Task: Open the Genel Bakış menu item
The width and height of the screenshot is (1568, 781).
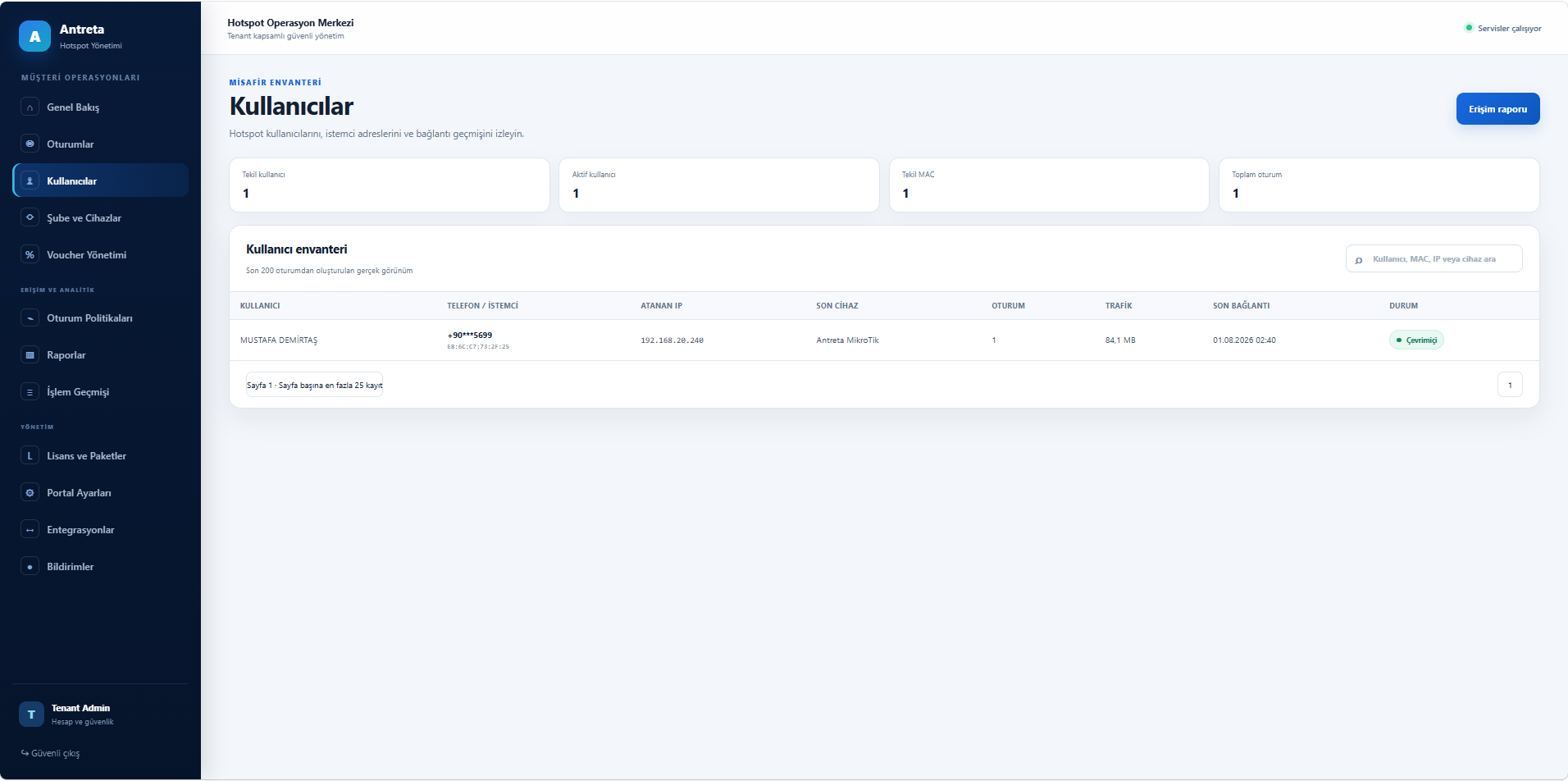Action: pos(100,107)
